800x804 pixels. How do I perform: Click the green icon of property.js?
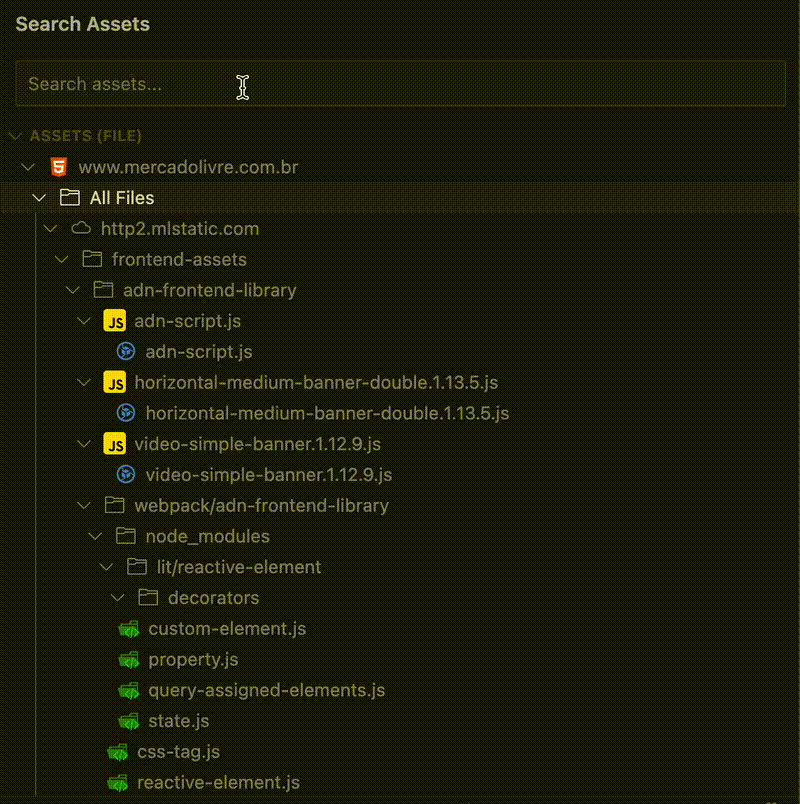129,660
